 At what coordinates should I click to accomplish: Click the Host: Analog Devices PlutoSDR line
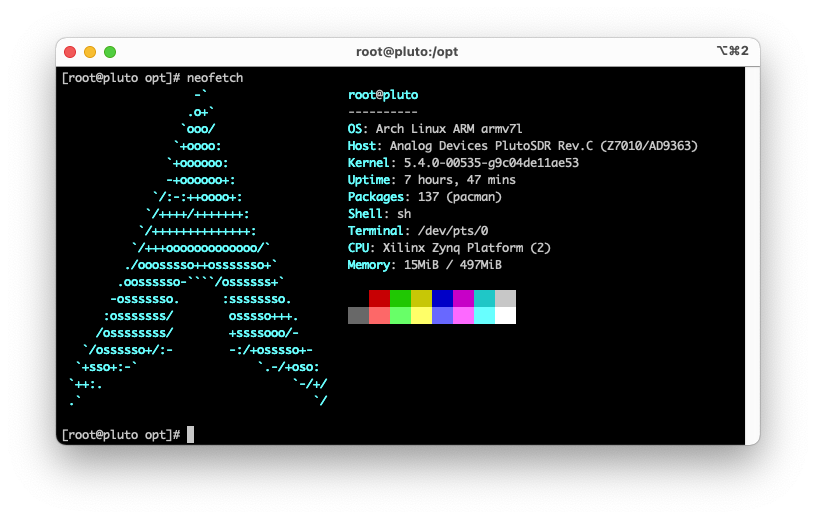pyautogui.click(x=522, y=146)
